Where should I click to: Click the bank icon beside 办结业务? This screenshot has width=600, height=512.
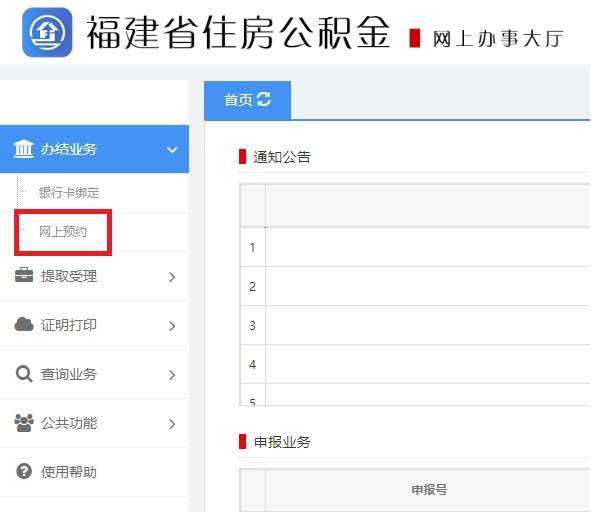point(23,149)
